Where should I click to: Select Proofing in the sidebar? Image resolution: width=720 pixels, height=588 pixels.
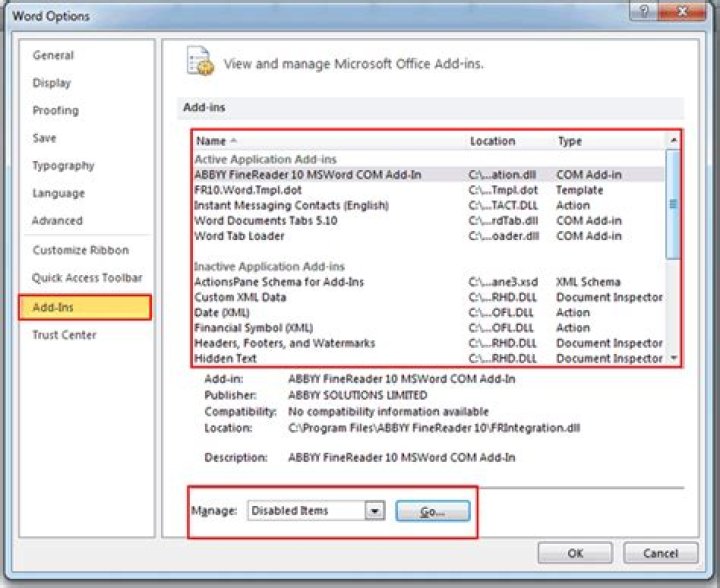click(x=56, y=111)
